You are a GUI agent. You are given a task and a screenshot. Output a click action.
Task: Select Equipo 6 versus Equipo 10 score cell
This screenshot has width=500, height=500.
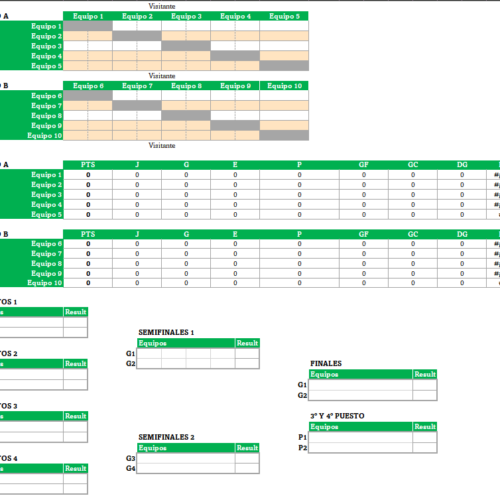coord(284,95)
